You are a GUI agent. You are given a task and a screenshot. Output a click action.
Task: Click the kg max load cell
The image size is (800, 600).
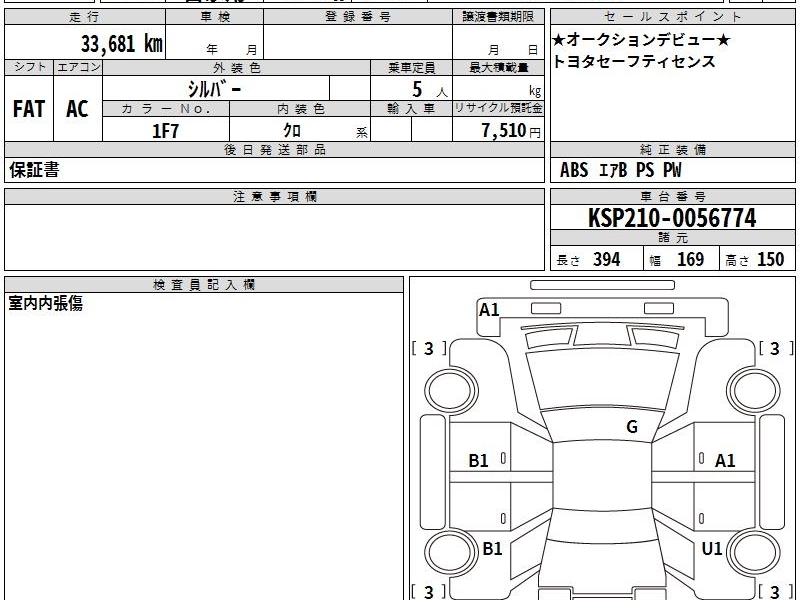pyautogui.click(x=498, y=88)
